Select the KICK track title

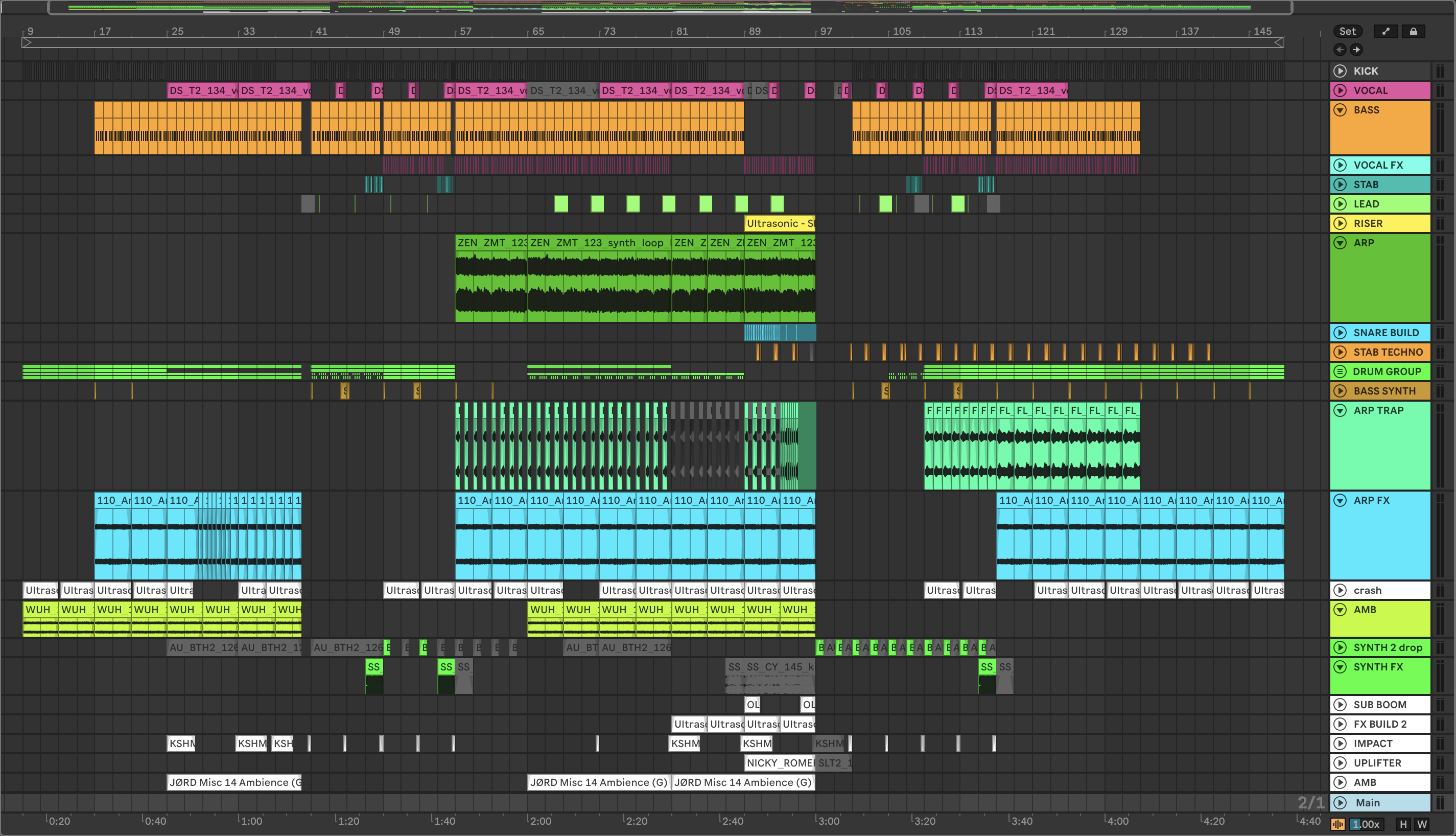pyautogui.click(x=1366, y=71)
